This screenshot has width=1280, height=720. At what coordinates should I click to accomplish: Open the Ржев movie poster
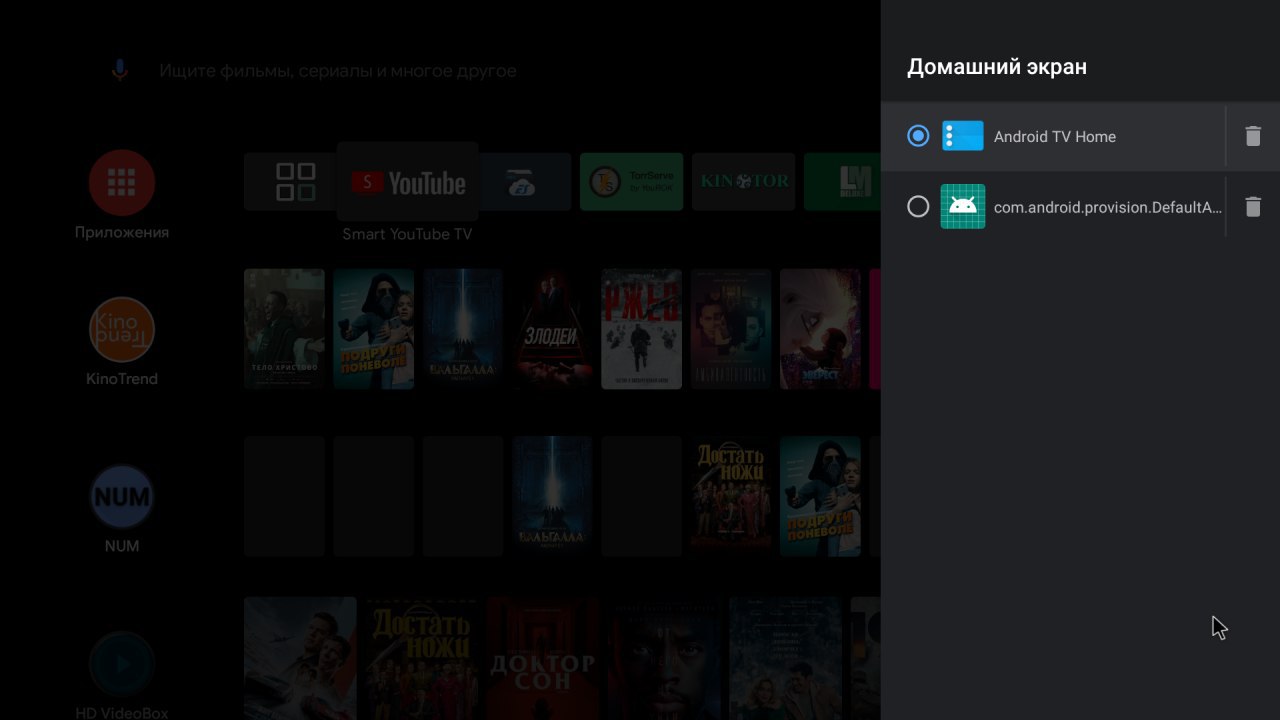pyautogui.click(x=642, y=329)
